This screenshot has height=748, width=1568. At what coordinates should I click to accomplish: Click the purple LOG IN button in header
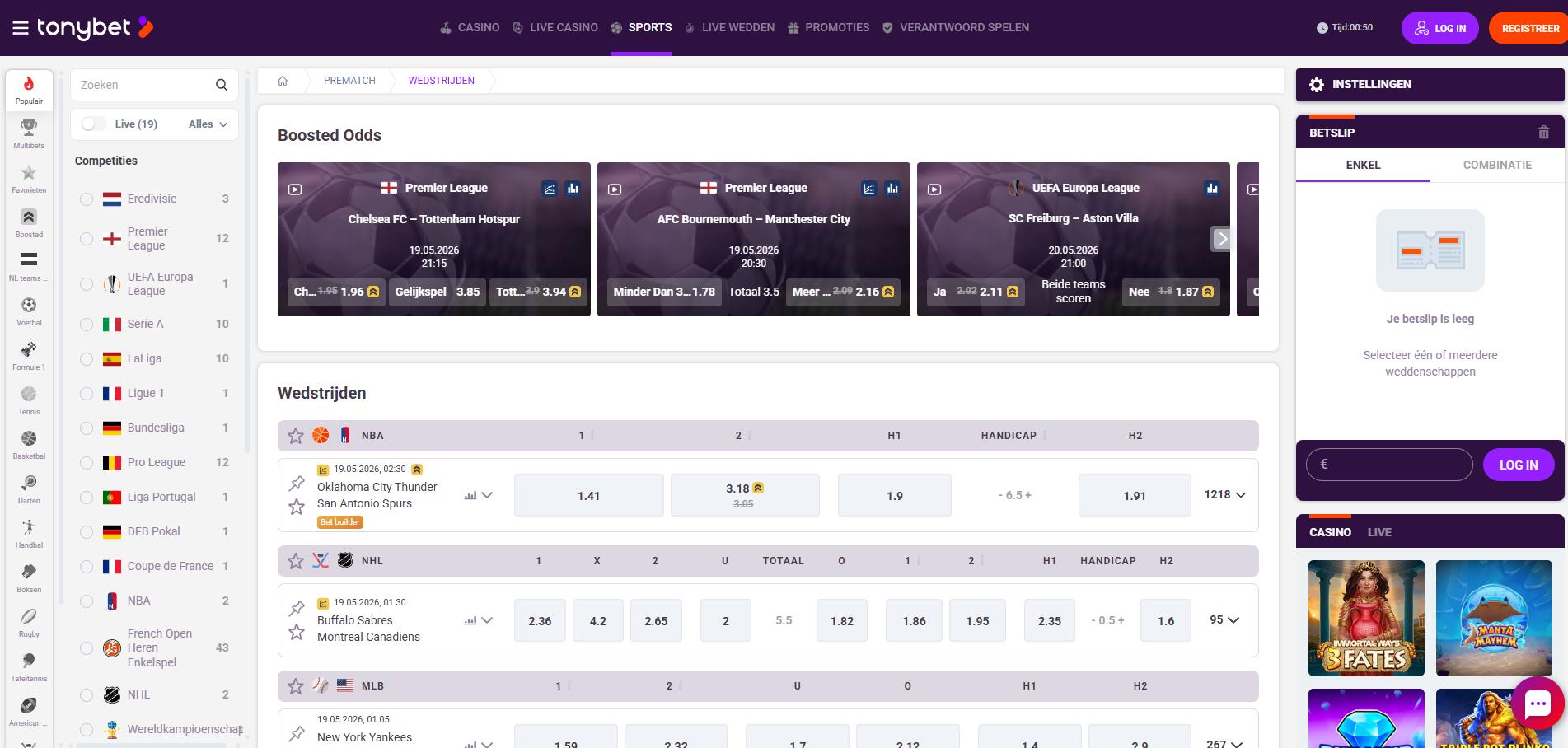pos(1439,28)
